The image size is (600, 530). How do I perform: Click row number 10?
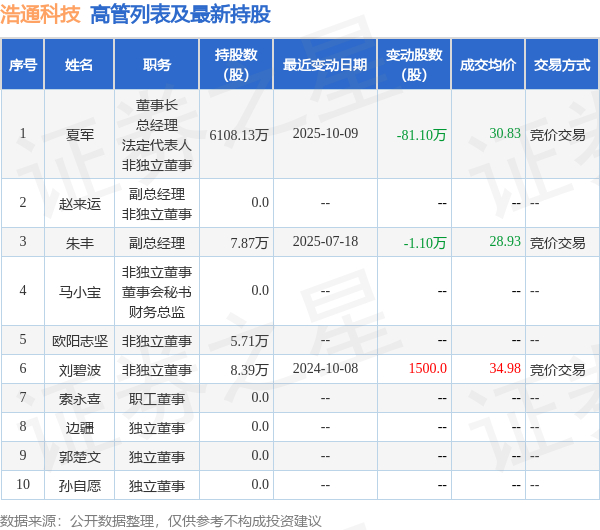click(x=23, y=484)
